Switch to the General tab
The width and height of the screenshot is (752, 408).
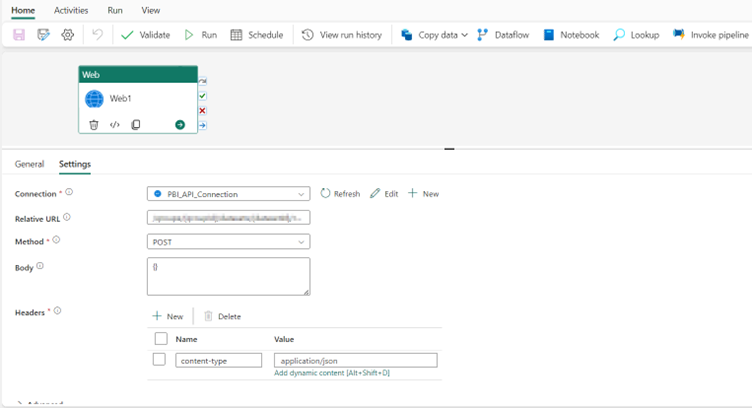pos(29,164)
